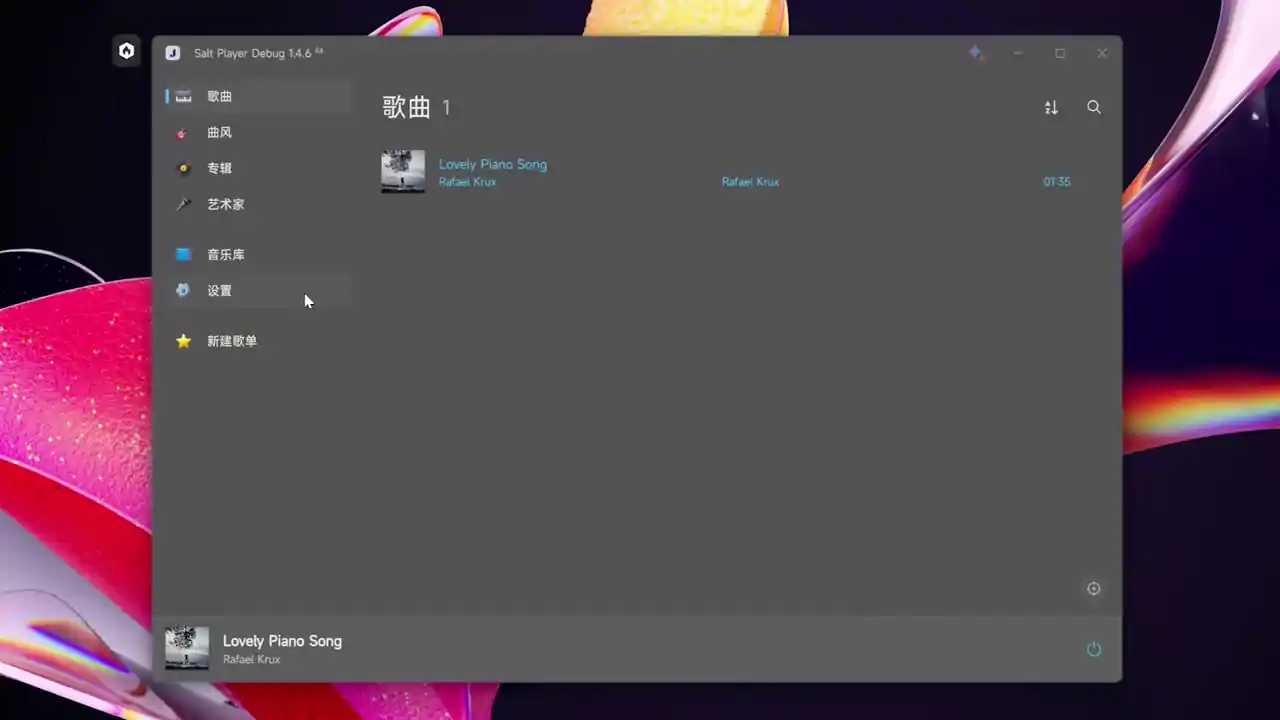1280x720 pixels.
Task: Click the microphone icon beside 艺术家
Action: (x=183, y=204)
